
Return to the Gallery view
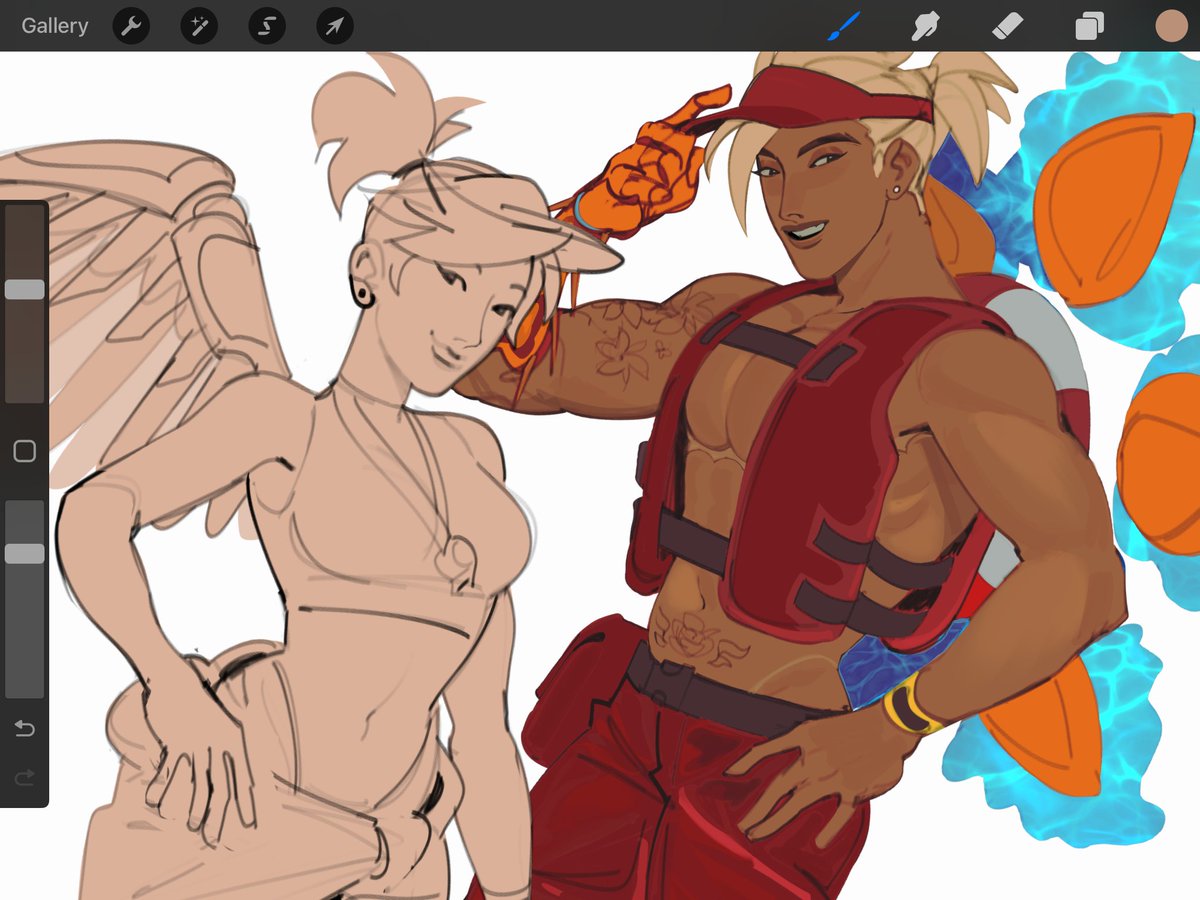click(x=55, y=26)
